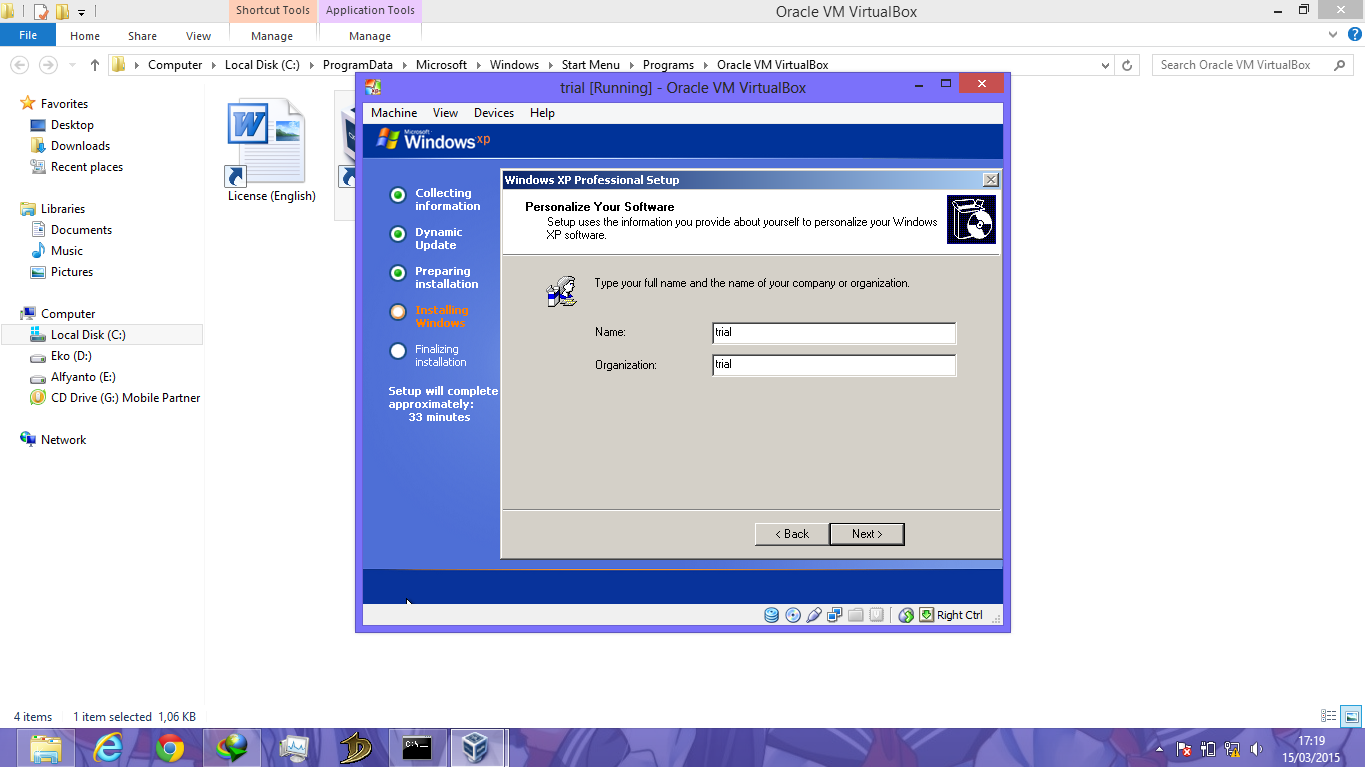The width and height of the screenshot is (1365, 767).
Task: Switch to the Home ribbon tab
Action: [85, 36]
